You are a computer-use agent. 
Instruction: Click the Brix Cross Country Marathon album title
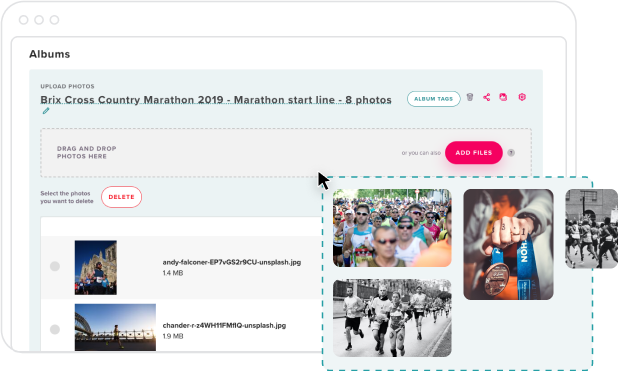(x=216, y=100)
